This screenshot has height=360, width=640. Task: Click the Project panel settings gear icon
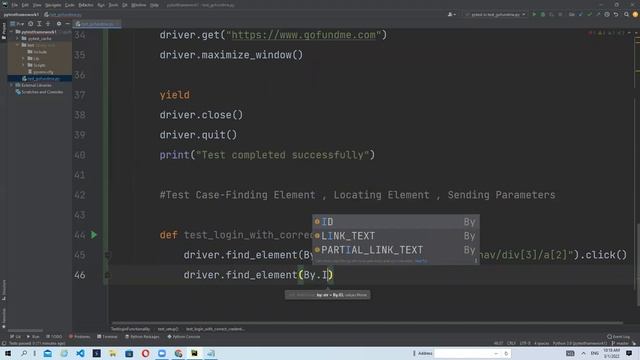(59, 24)
